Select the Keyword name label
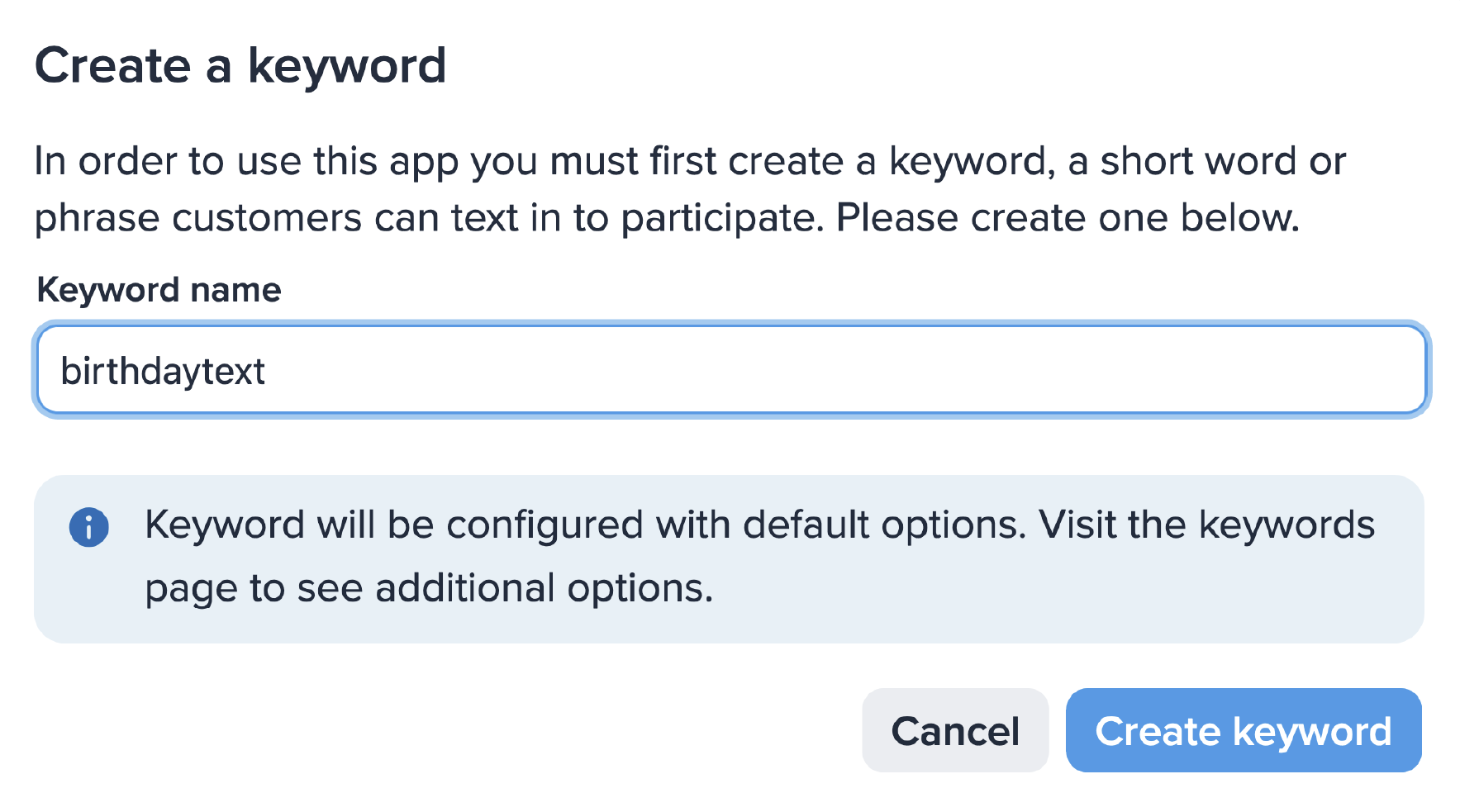Screen dimensions: 1460x812 [x=159, y=290]
